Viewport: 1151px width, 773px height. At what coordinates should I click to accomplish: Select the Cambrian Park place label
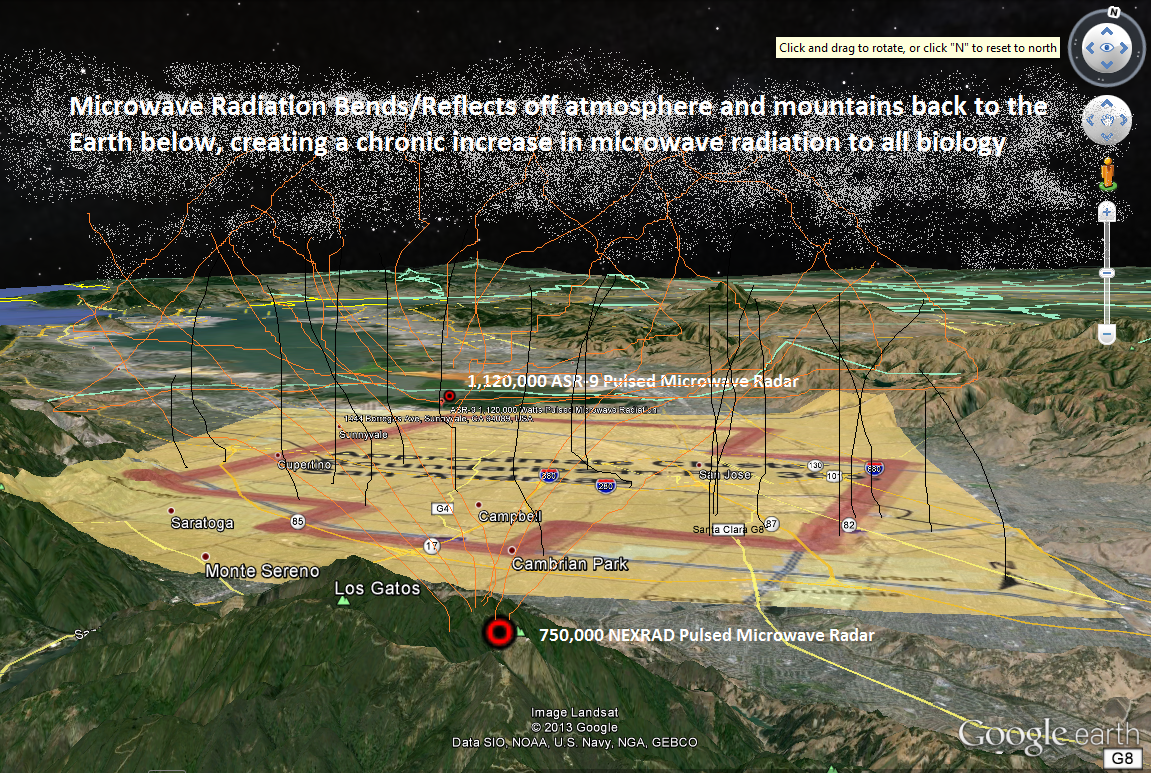click(x=570, y=564)
